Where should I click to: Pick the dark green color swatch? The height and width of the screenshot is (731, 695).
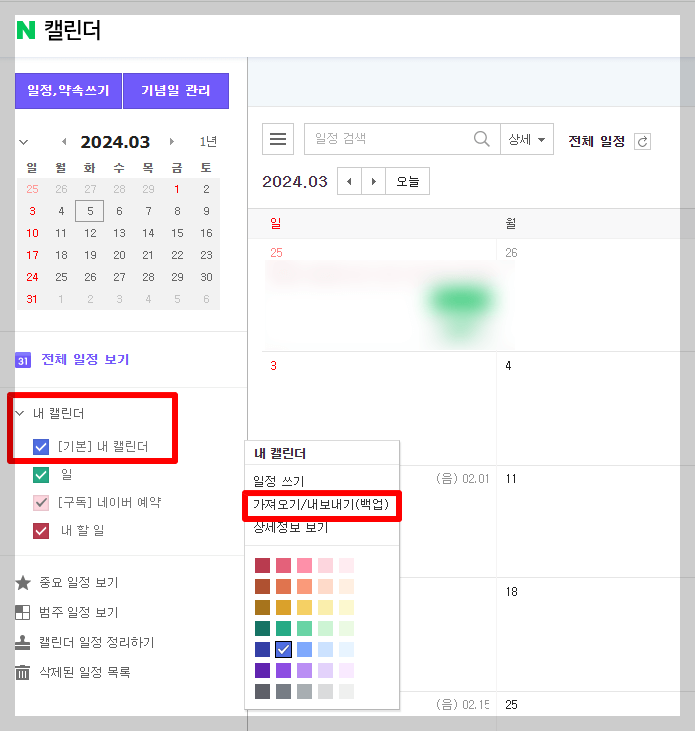[x=262, y=628]
